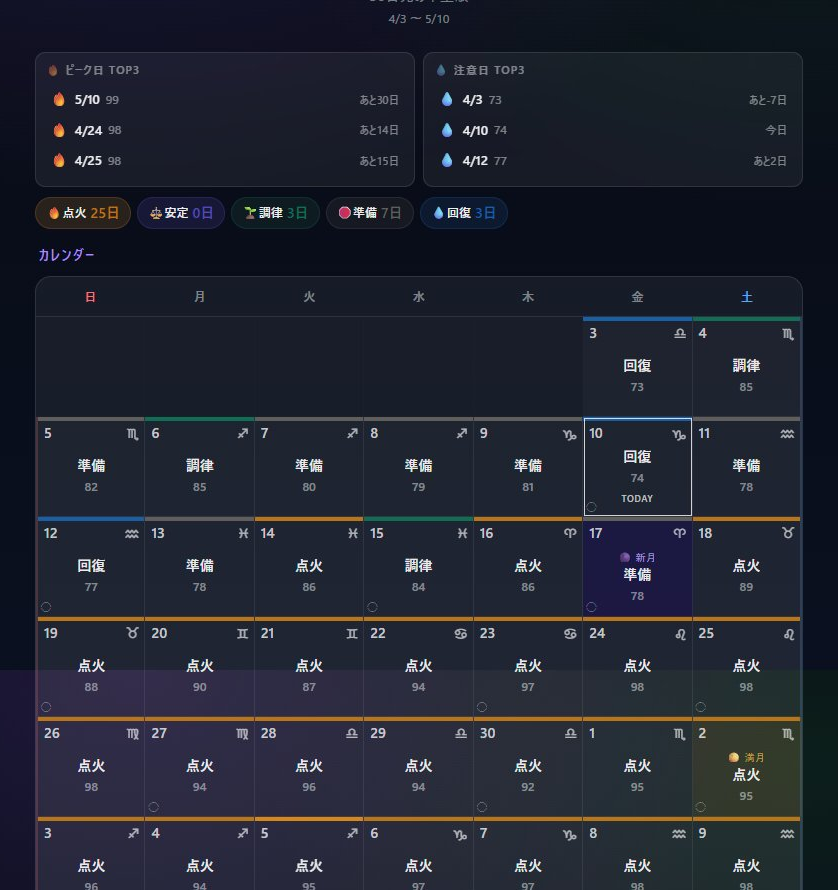Click the small circle marker on April 12
The image size is (838, 890).
click(46, 607)
